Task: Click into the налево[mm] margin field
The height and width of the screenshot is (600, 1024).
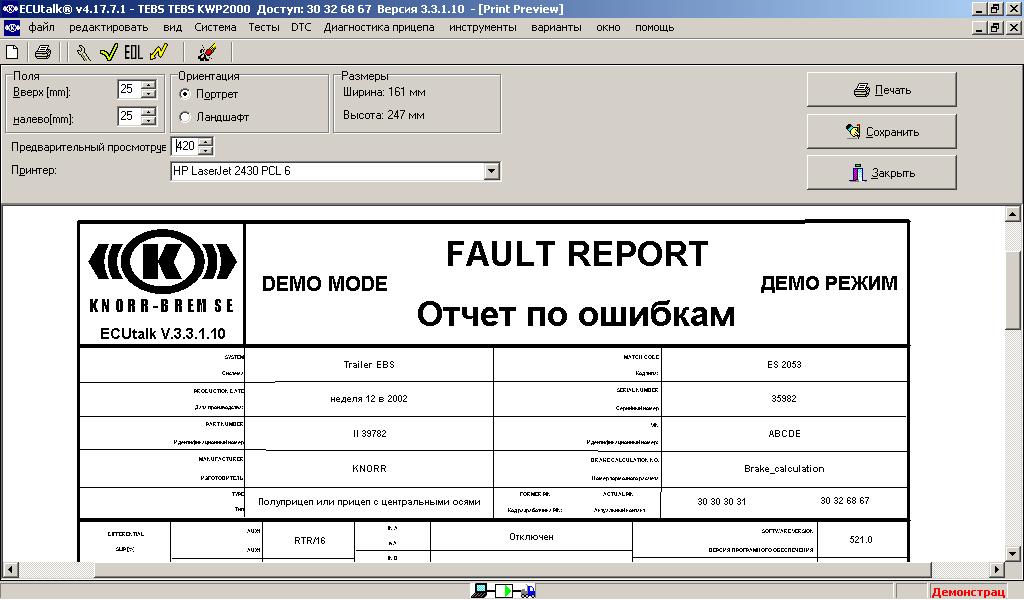Action: [129, 116]
